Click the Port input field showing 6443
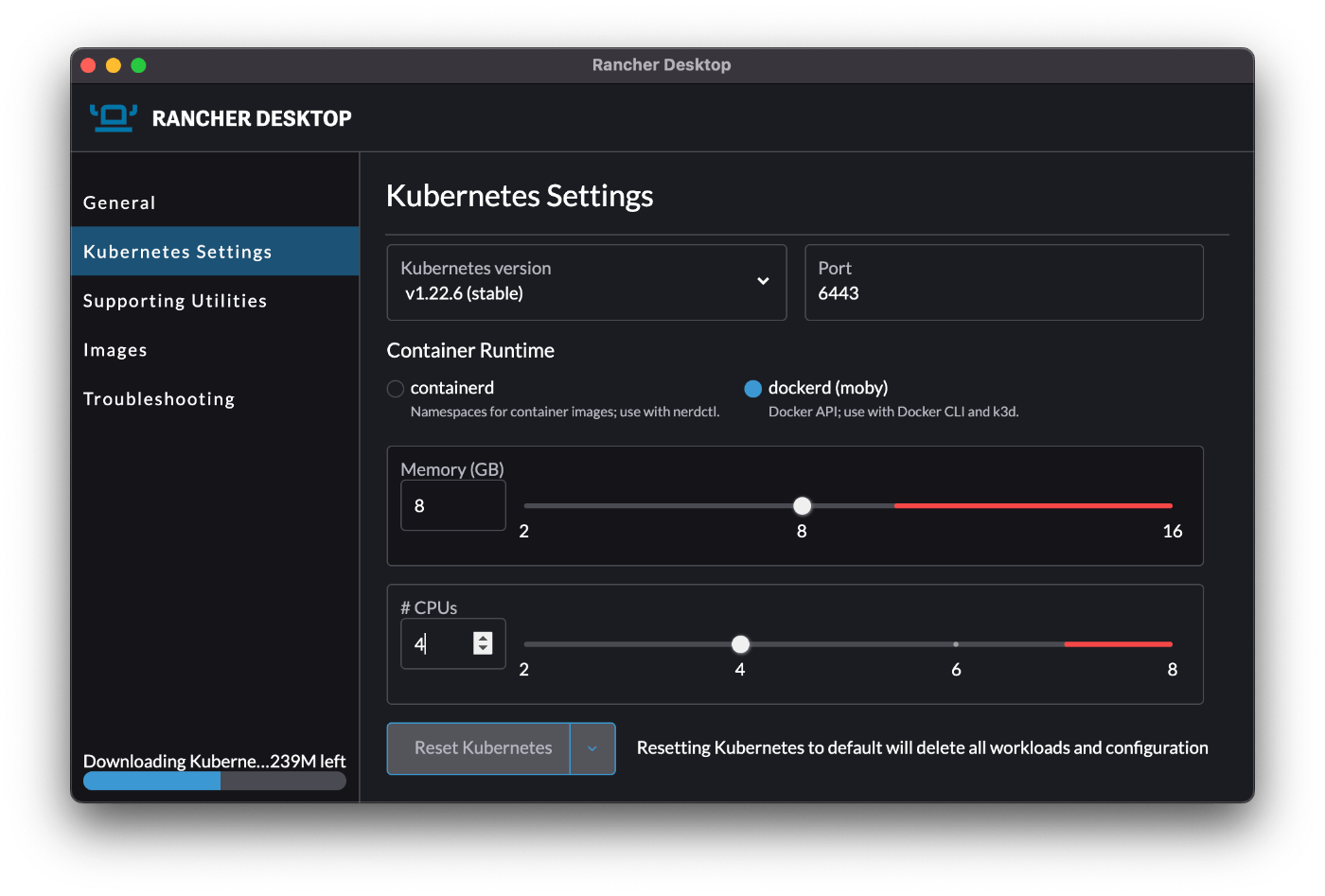The image size is (1325, 896). click(1004, 282)
